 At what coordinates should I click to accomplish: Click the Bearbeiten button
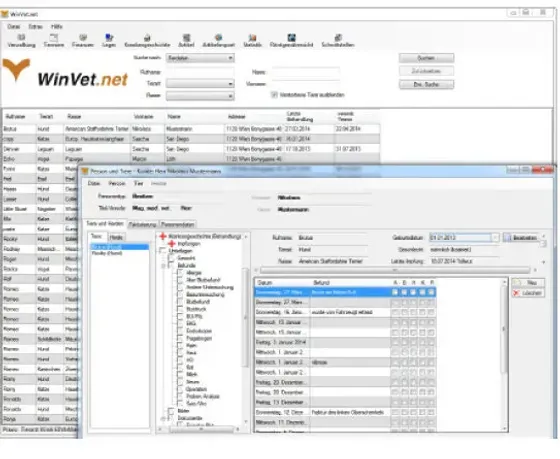(521, 238)
